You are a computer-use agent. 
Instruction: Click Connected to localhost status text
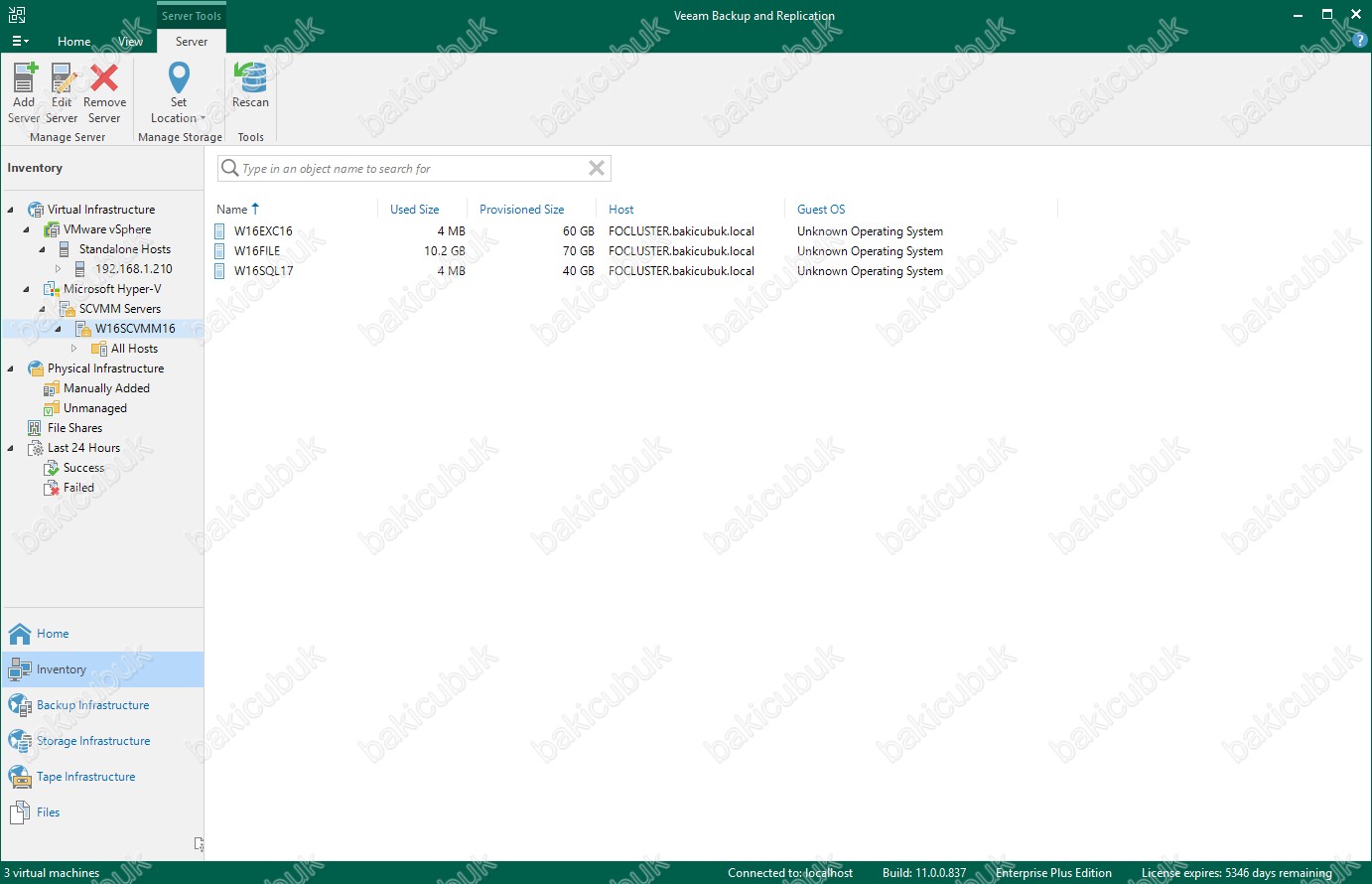click(790, 873)
